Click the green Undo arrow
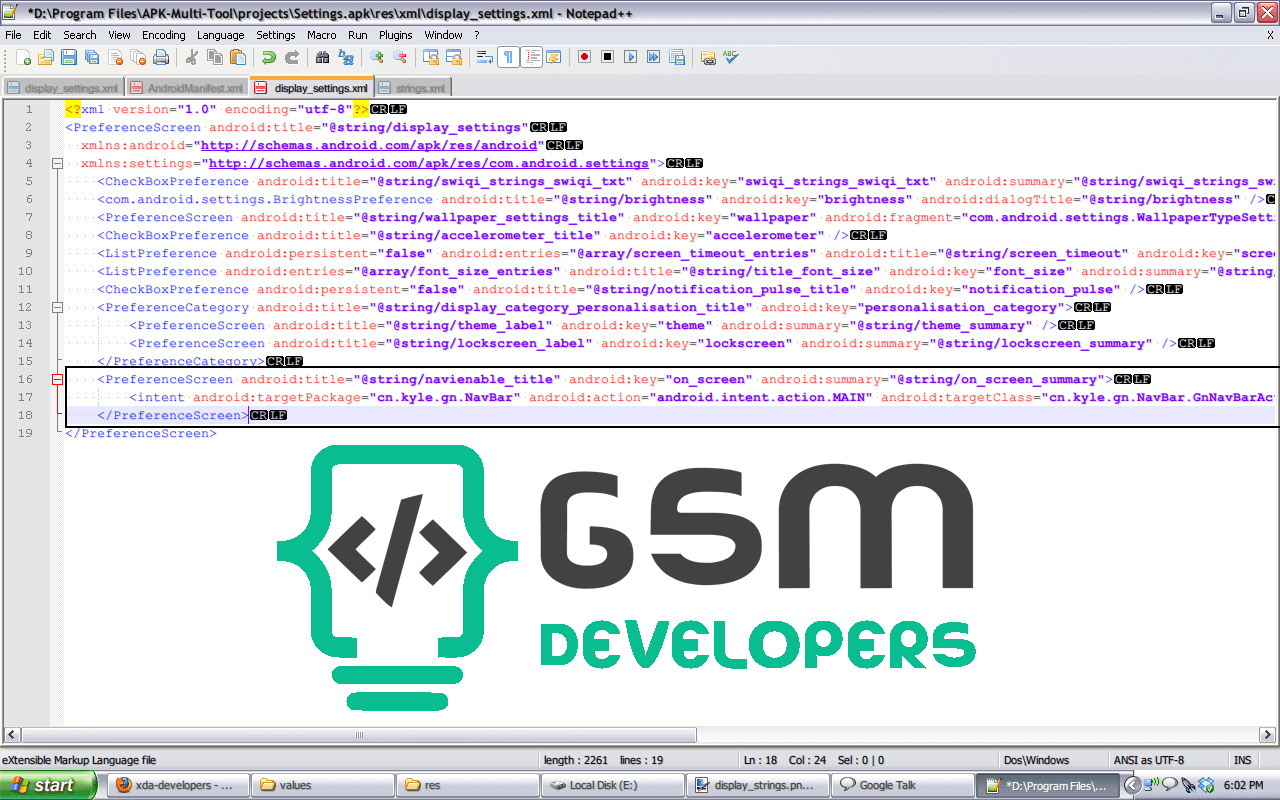The height and width of the screenshot is (800, 1280). tap(269, 57)
